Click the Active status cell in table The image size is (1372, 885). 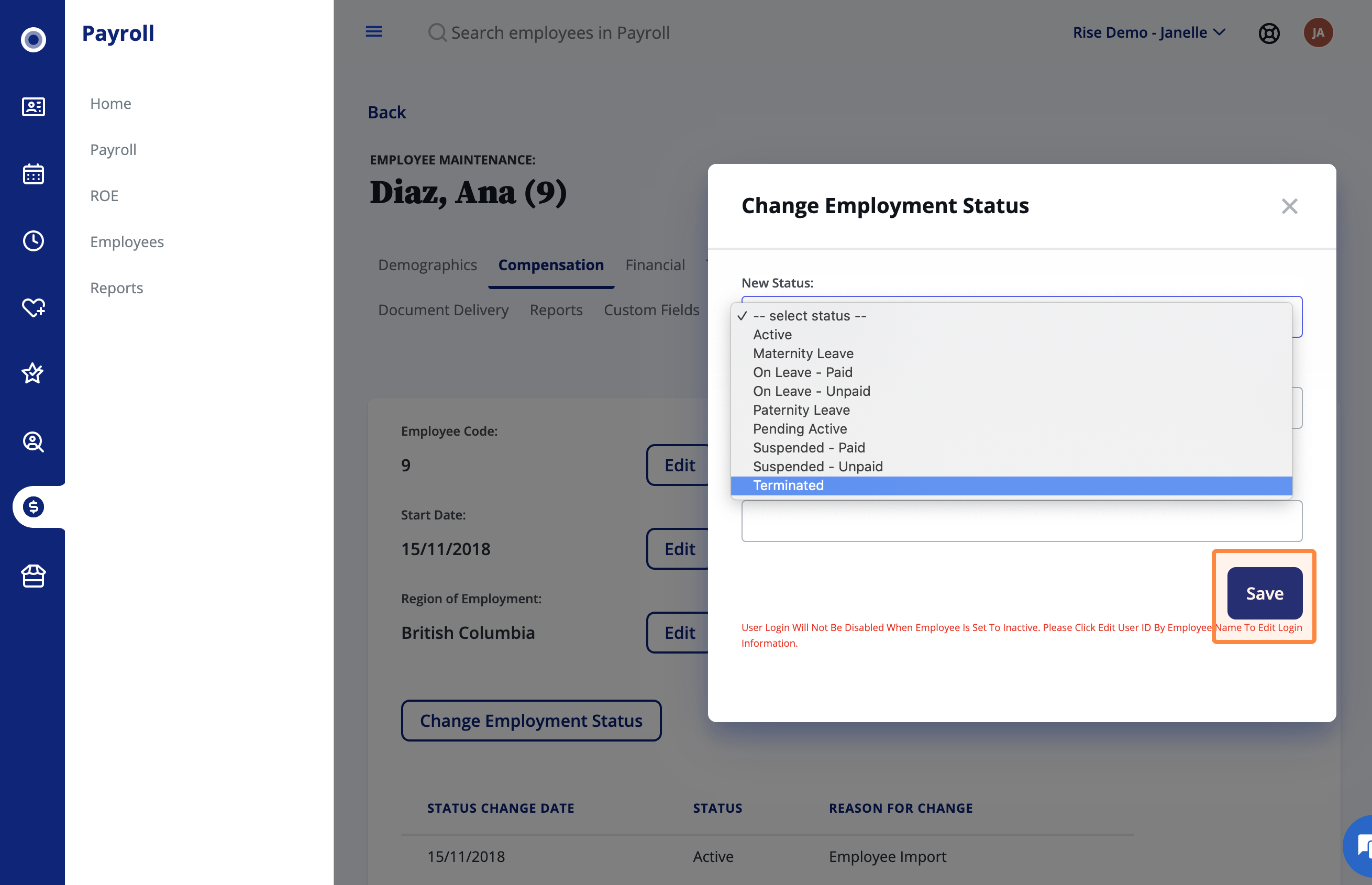click(x=713, y=856)
